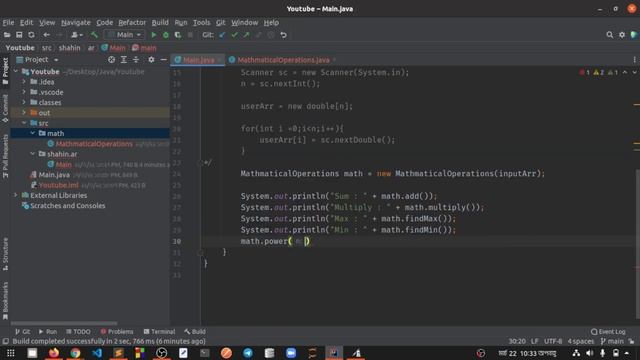Click the main git branch widget
Screen dimensions: 640x360
click(x=612, y=341)
